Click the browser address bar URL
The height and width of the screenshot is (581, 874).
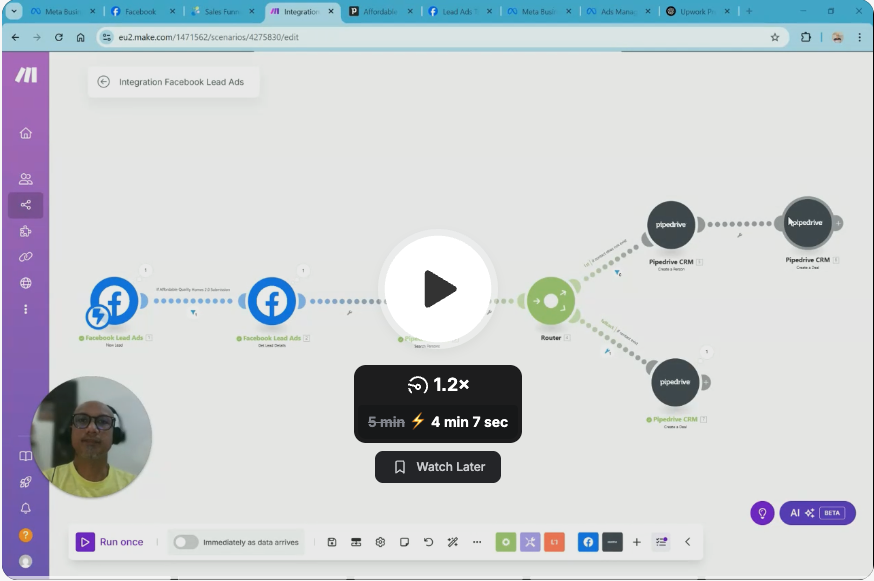click(208, 37)
